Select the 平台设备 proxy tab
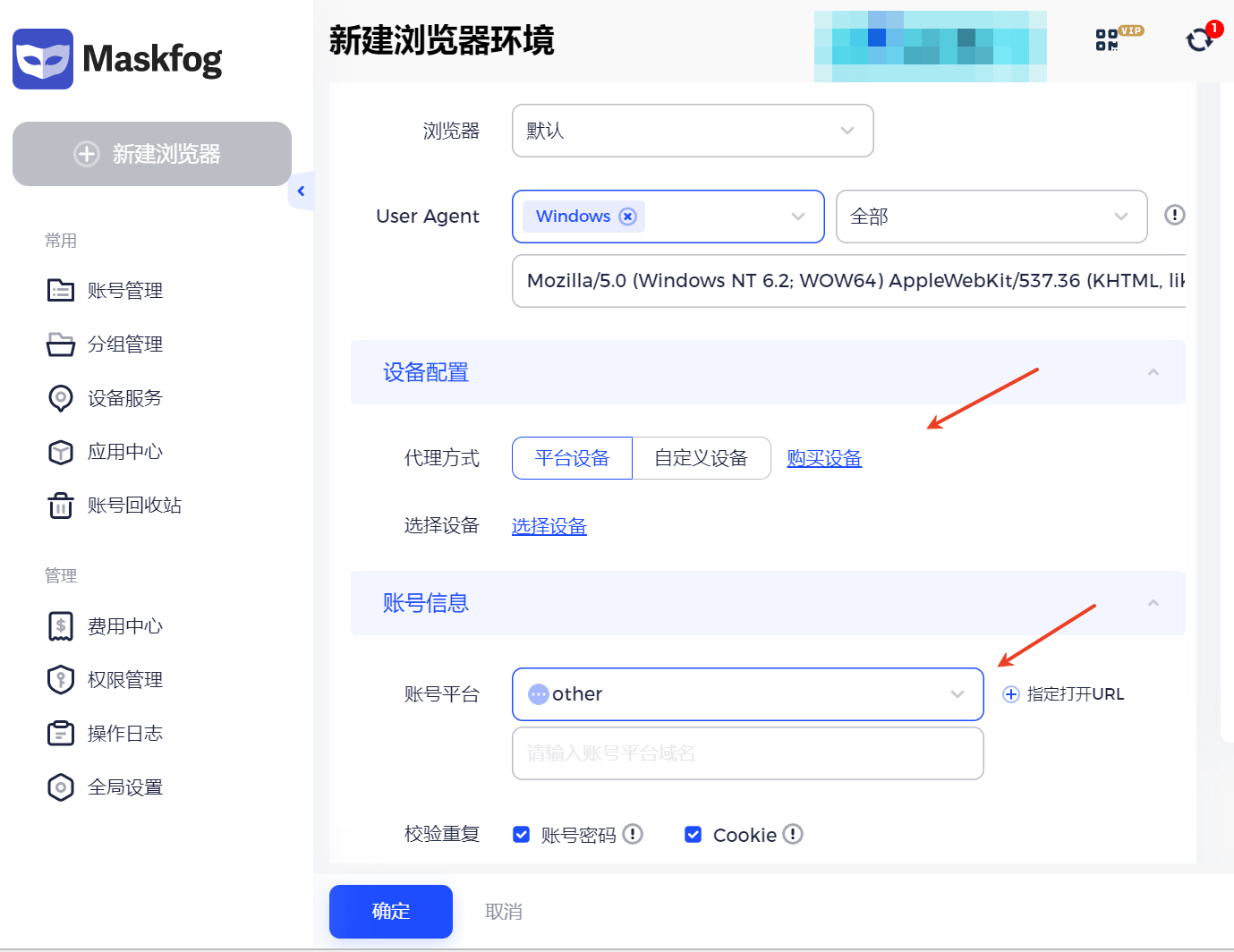The height and width of the screenshot is (952, 1234). click(573, 458)
